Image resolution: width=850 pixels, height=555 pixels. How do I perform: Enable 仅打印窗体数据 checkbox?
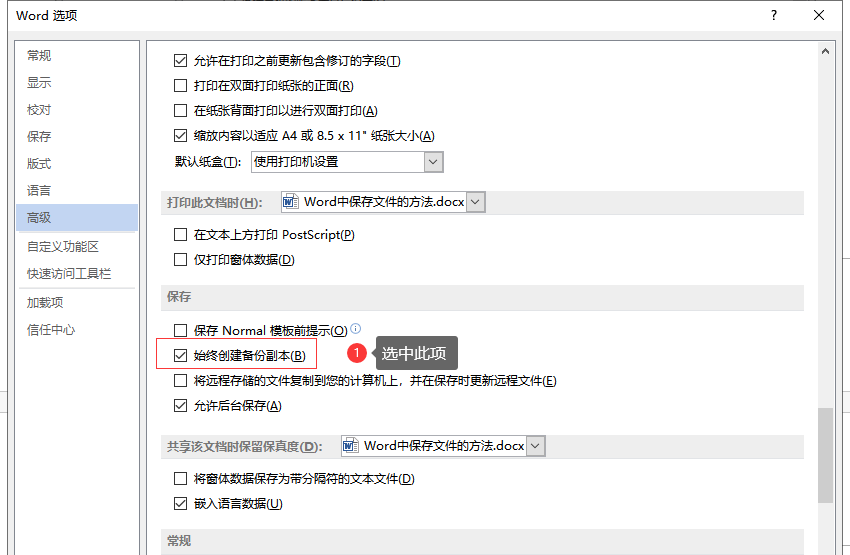tap(181, 260)
